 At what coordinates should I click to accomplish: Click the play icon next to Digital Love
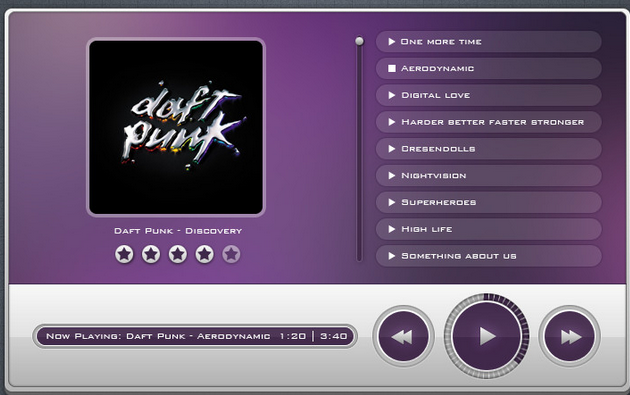392,95
